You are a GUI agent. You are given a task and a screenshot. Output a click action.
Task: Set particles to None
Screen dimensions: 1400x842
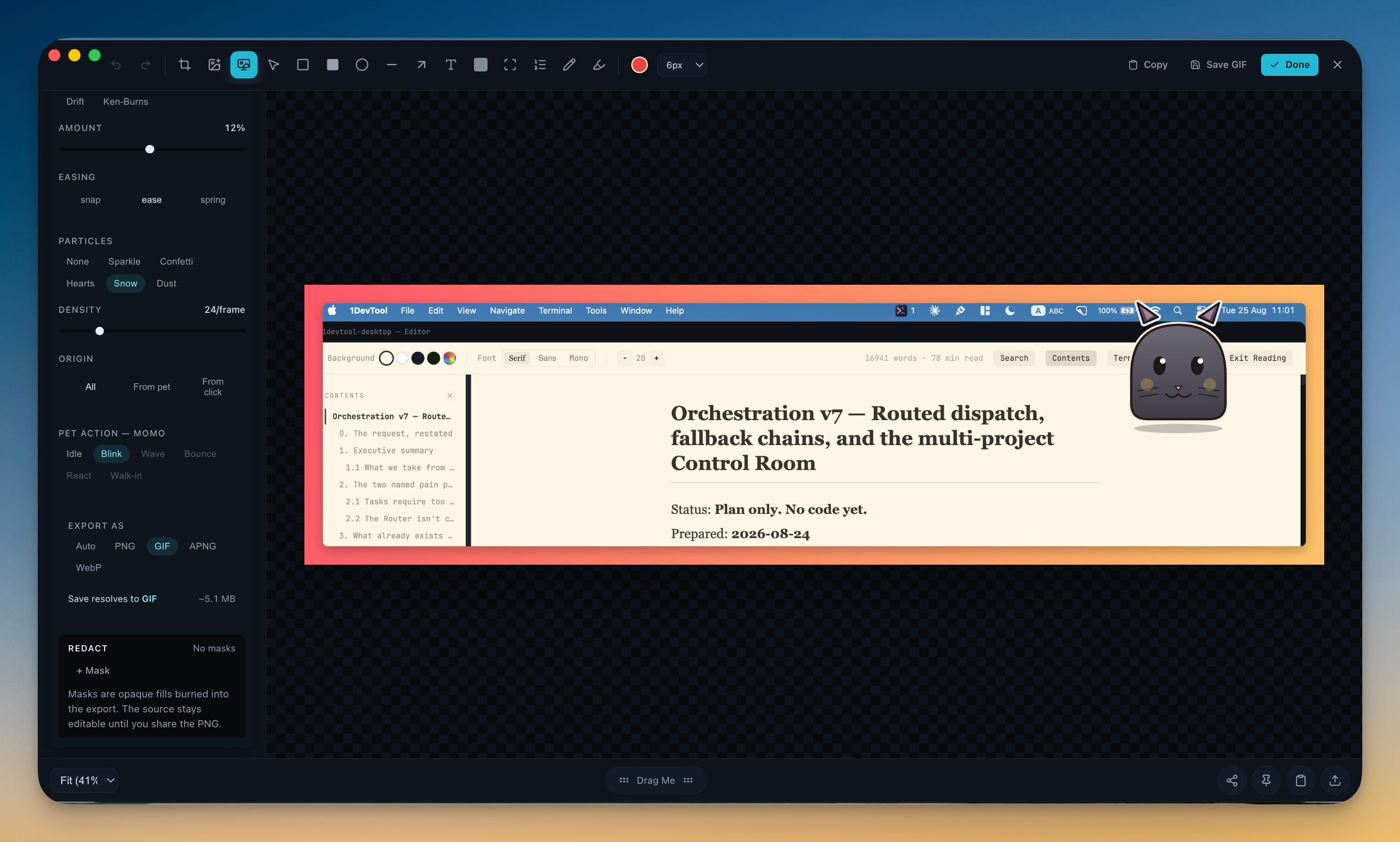pyautogui.click(x=78, y=262)
